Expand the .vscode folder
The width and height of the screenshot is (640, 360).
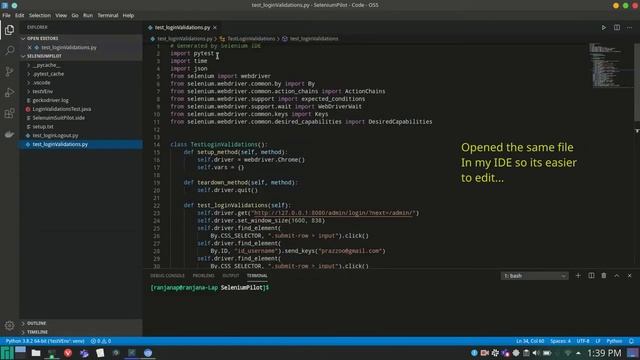tap(41, 82)
